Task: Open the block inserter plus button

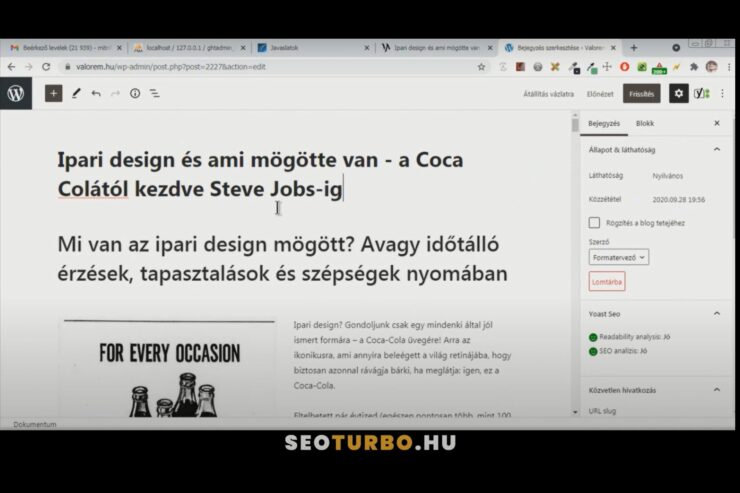Action: click(53, 93)
